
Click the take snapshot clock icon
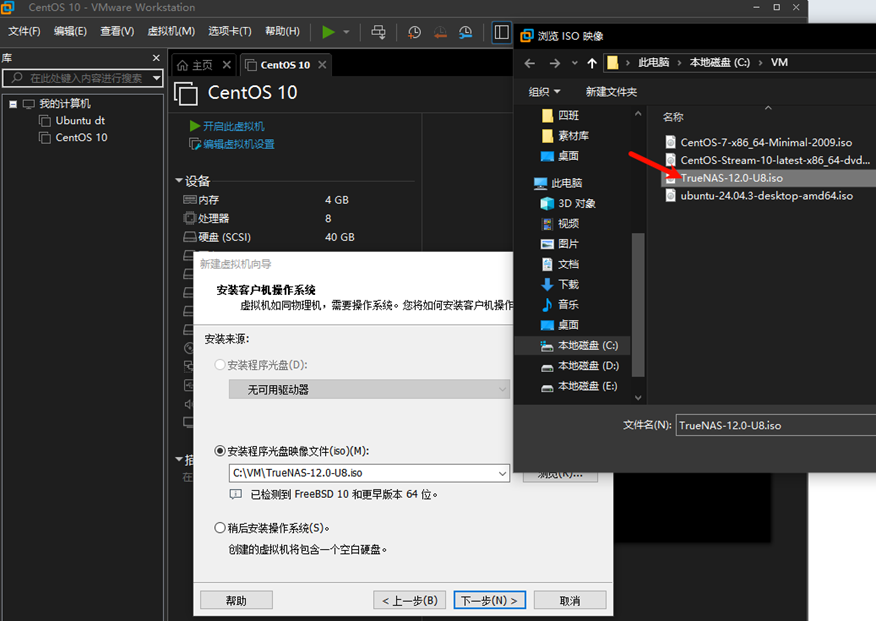414,32
